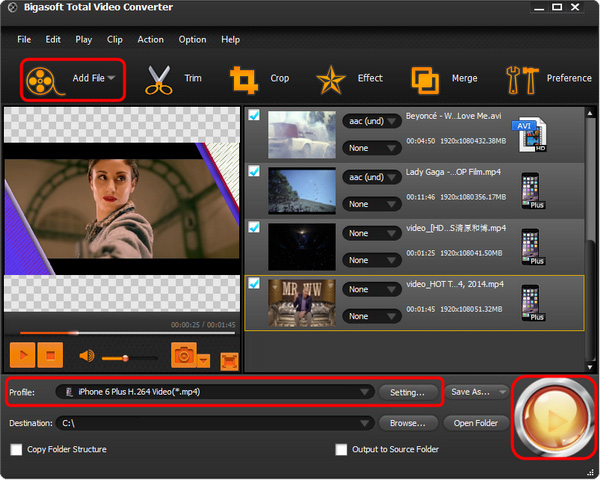The image size is (600, 480).
Task: Open None subtitle dropdown for Lady Gaga file
Action: pos(372,204)
